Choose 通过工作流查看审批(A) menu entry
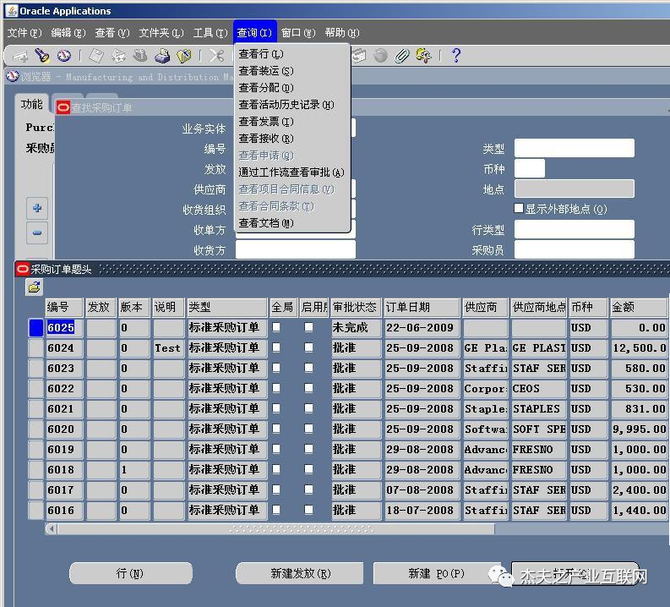 tap(292, 172)
